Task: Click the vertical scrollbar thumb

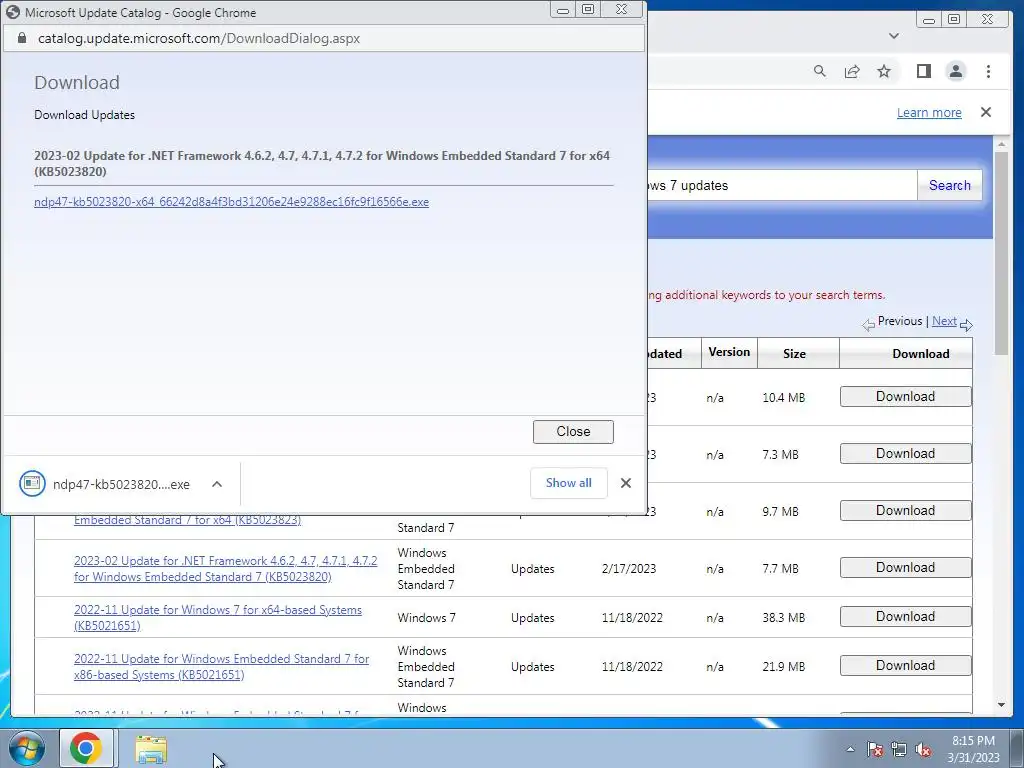Action: [1001, 253]
